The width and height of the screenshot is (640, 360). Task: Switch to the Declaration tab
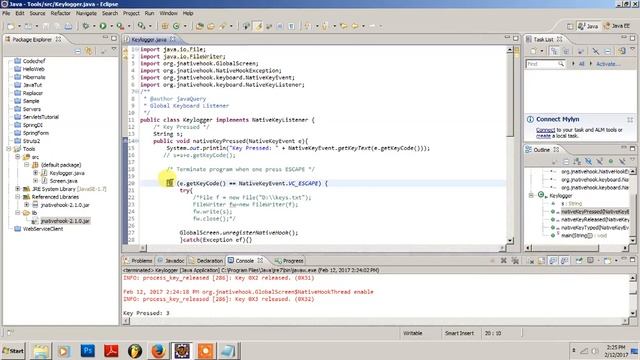coord(206,260)
